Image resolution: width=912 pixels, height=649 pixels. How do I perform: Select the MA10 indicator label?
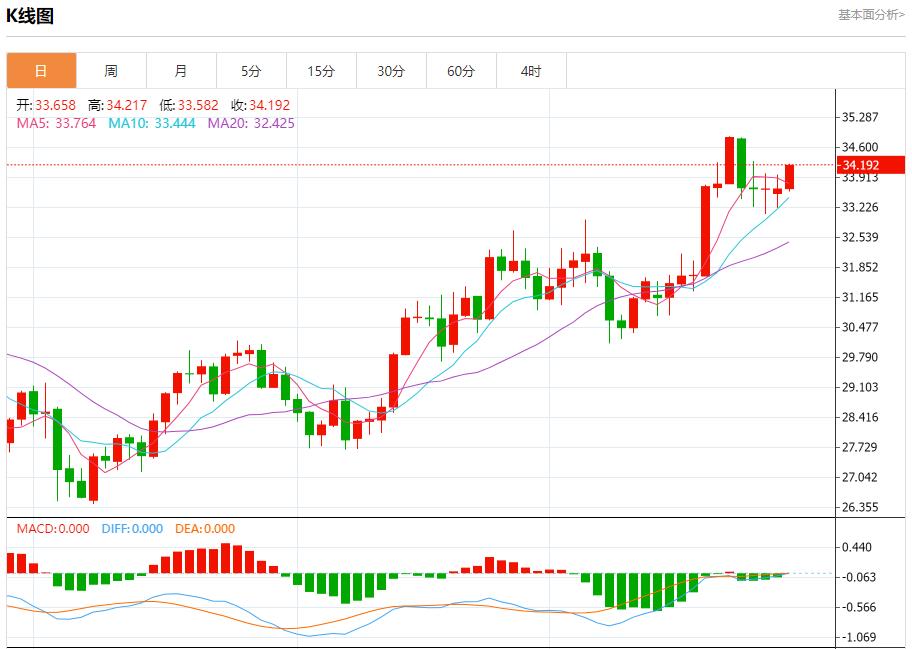tap(152, 123)
